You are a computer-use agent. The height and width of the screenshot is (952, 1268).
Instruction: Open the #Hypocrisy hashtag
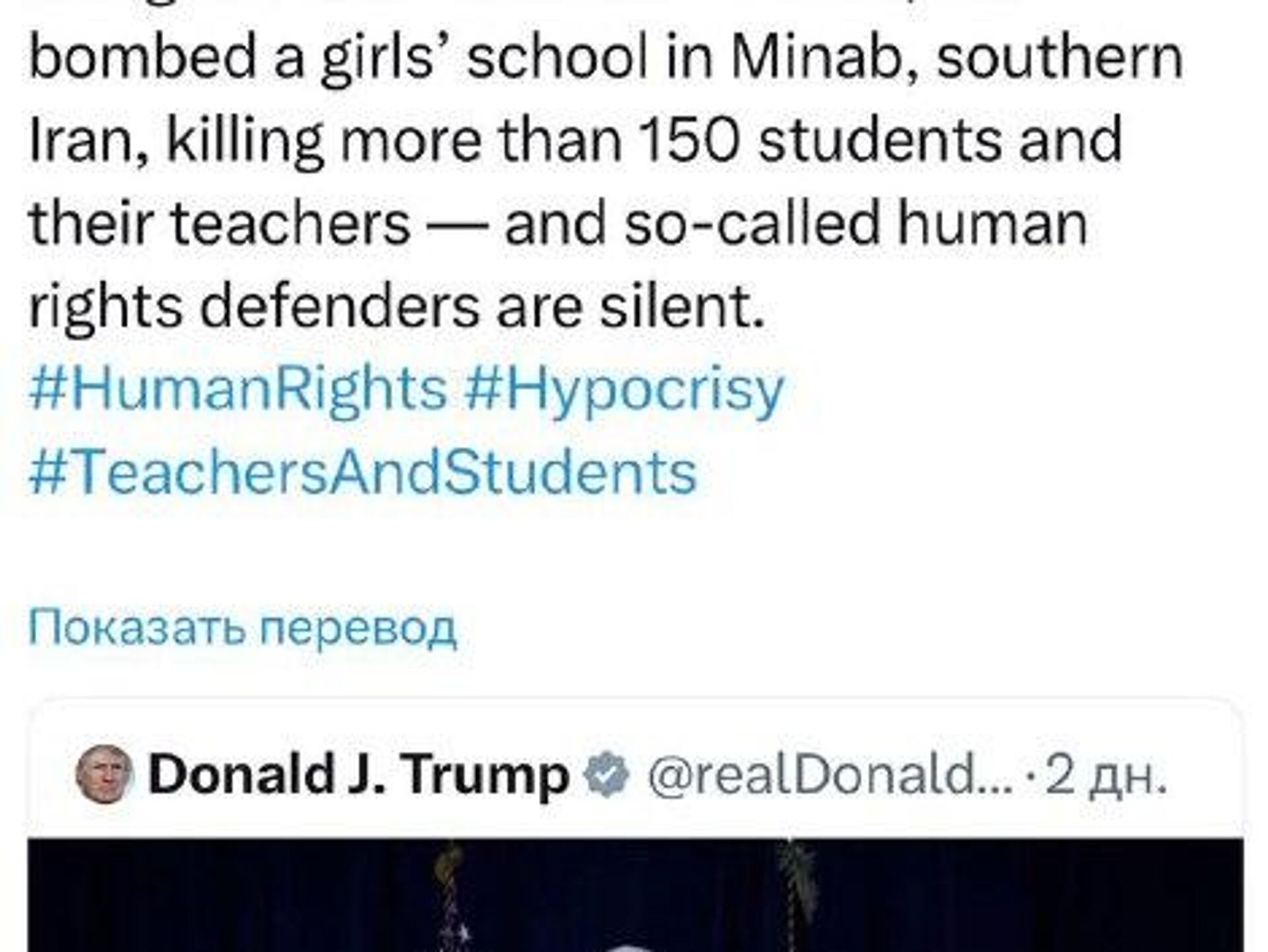[623, 390]
